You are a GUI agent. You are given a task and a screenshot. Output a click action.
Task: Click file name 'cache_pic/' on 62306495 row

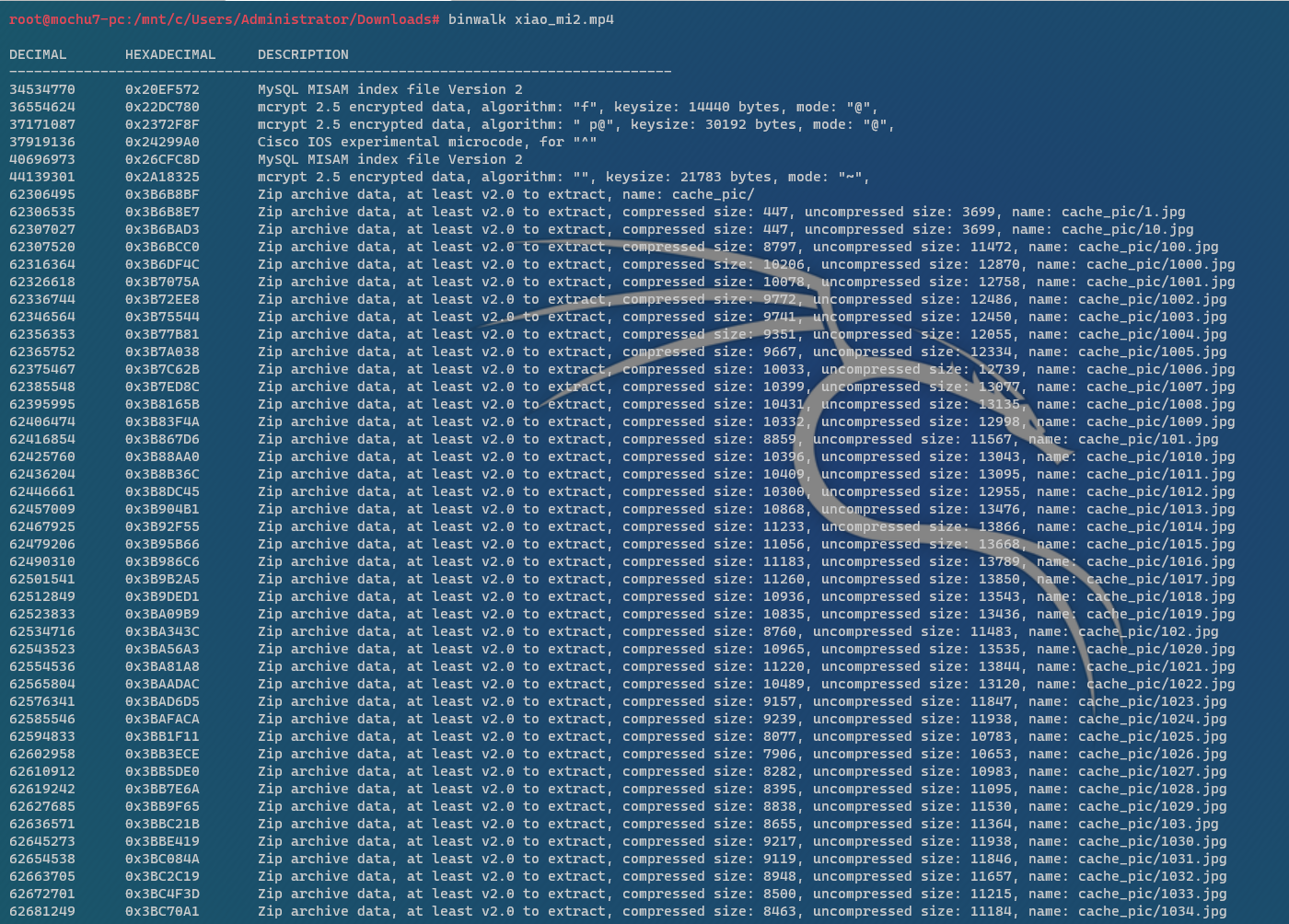713,194
